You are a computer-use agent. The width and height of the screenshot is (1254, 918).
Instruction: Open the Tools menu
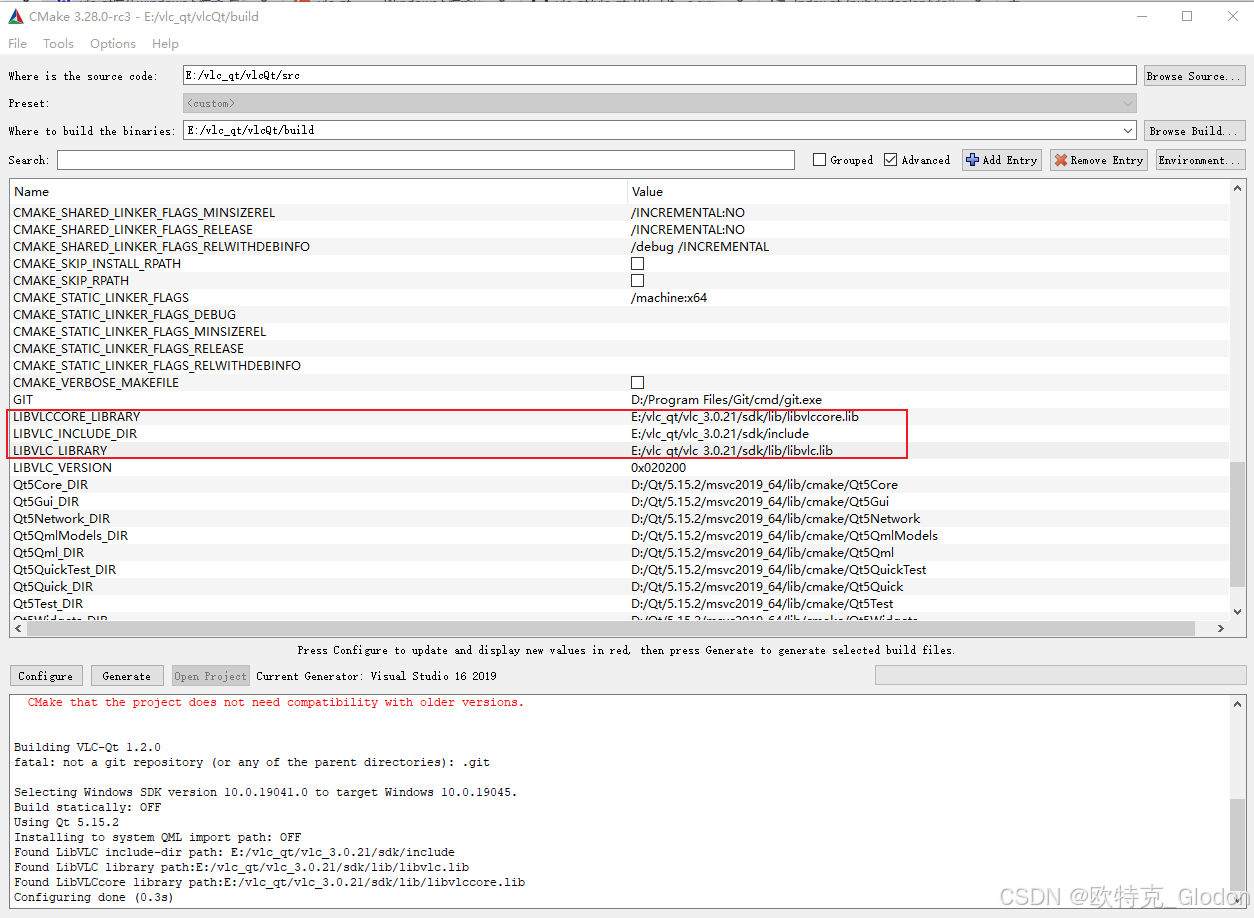(x=57, y=43)
